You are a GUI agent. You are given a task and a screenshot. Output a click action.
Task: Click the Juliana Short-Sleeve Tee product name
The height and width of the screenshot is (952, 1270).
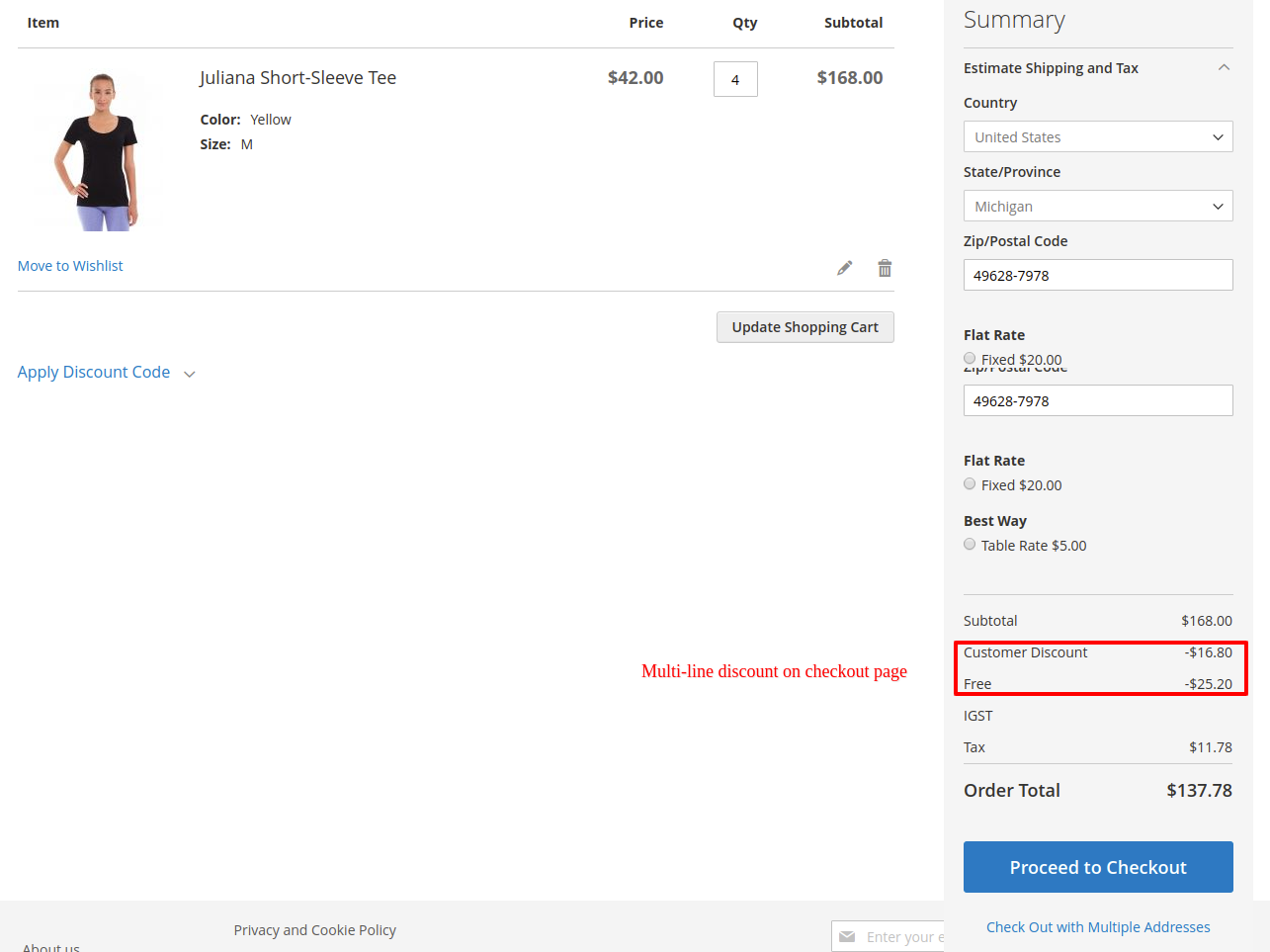click(297, 78)
